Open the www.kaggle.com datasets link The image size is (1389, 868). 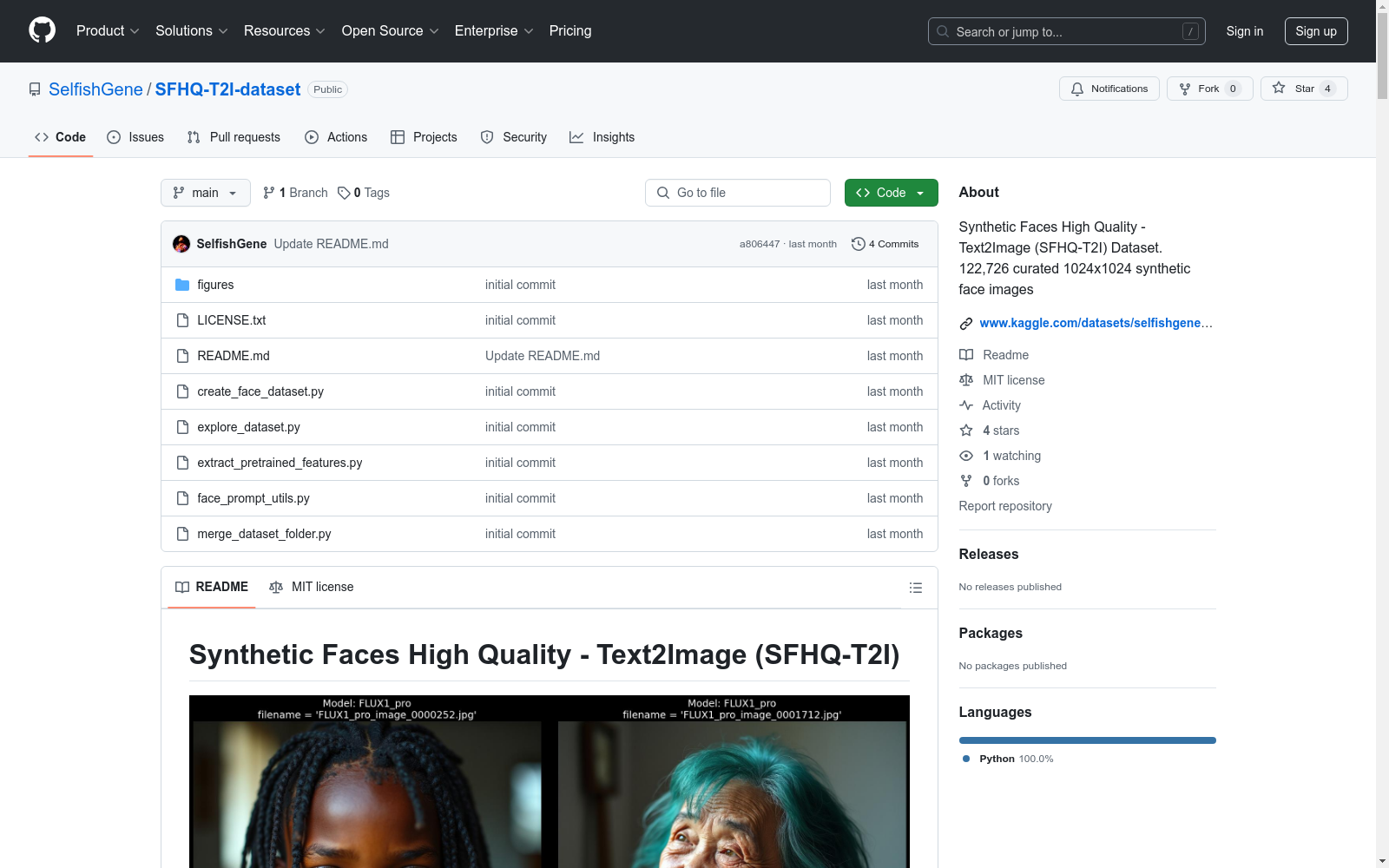[x=1096, y=323]
